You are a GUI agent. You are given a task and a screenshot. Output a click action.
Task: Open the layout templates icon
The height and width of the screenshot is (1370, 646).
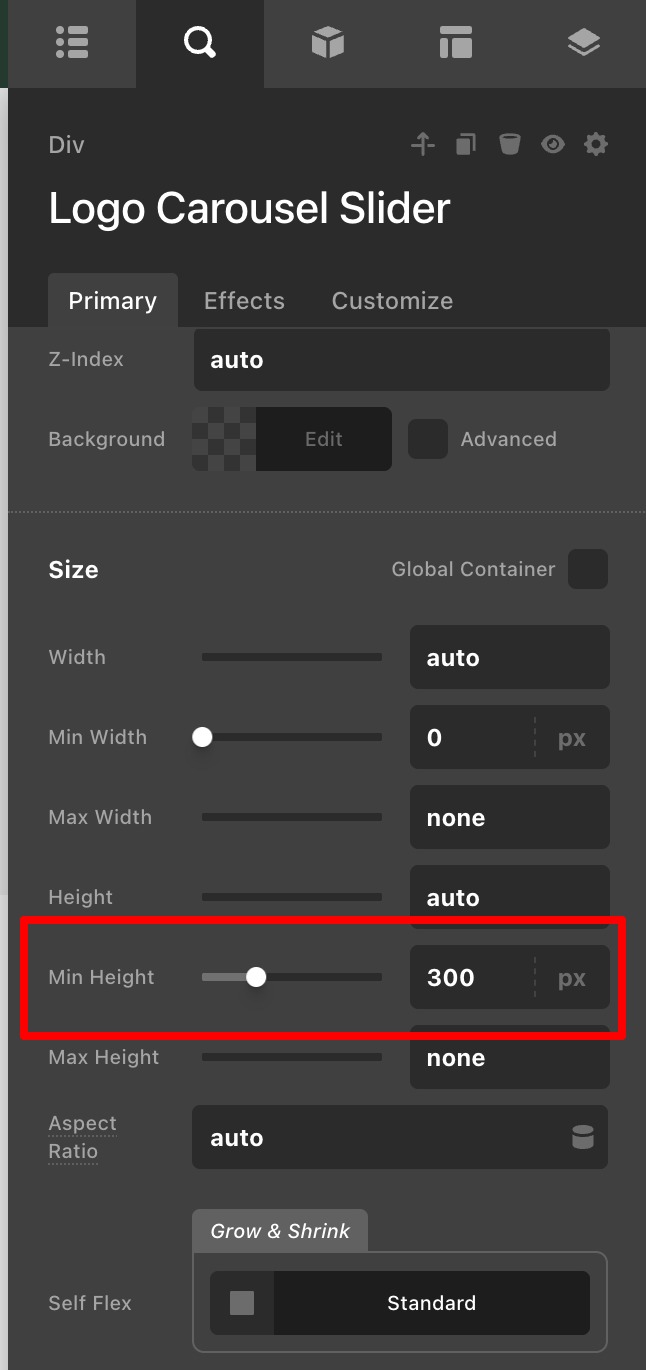455,43
